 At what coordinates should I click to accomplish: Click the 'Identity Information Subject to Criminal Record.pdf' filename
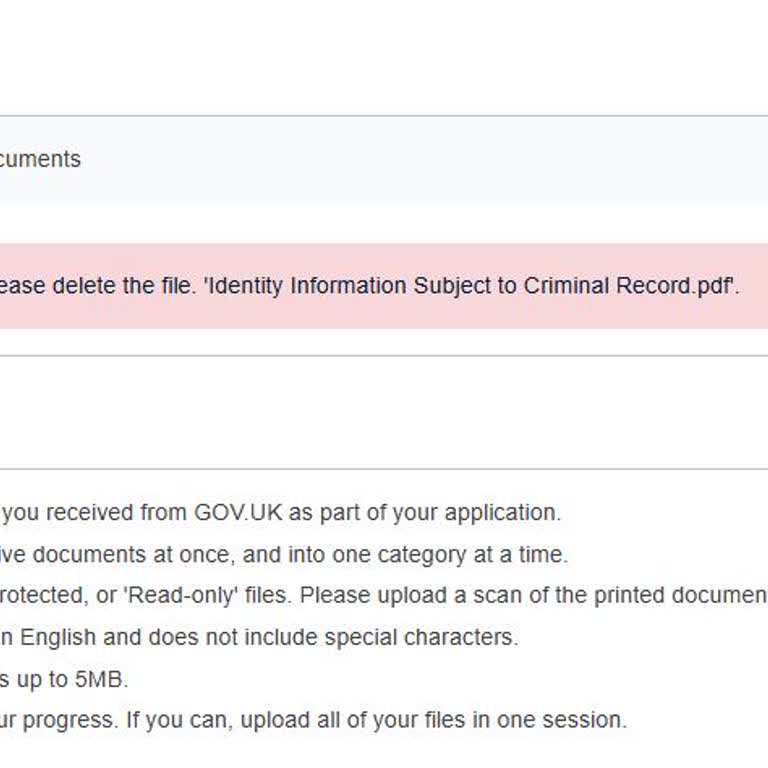click(470, 286)
